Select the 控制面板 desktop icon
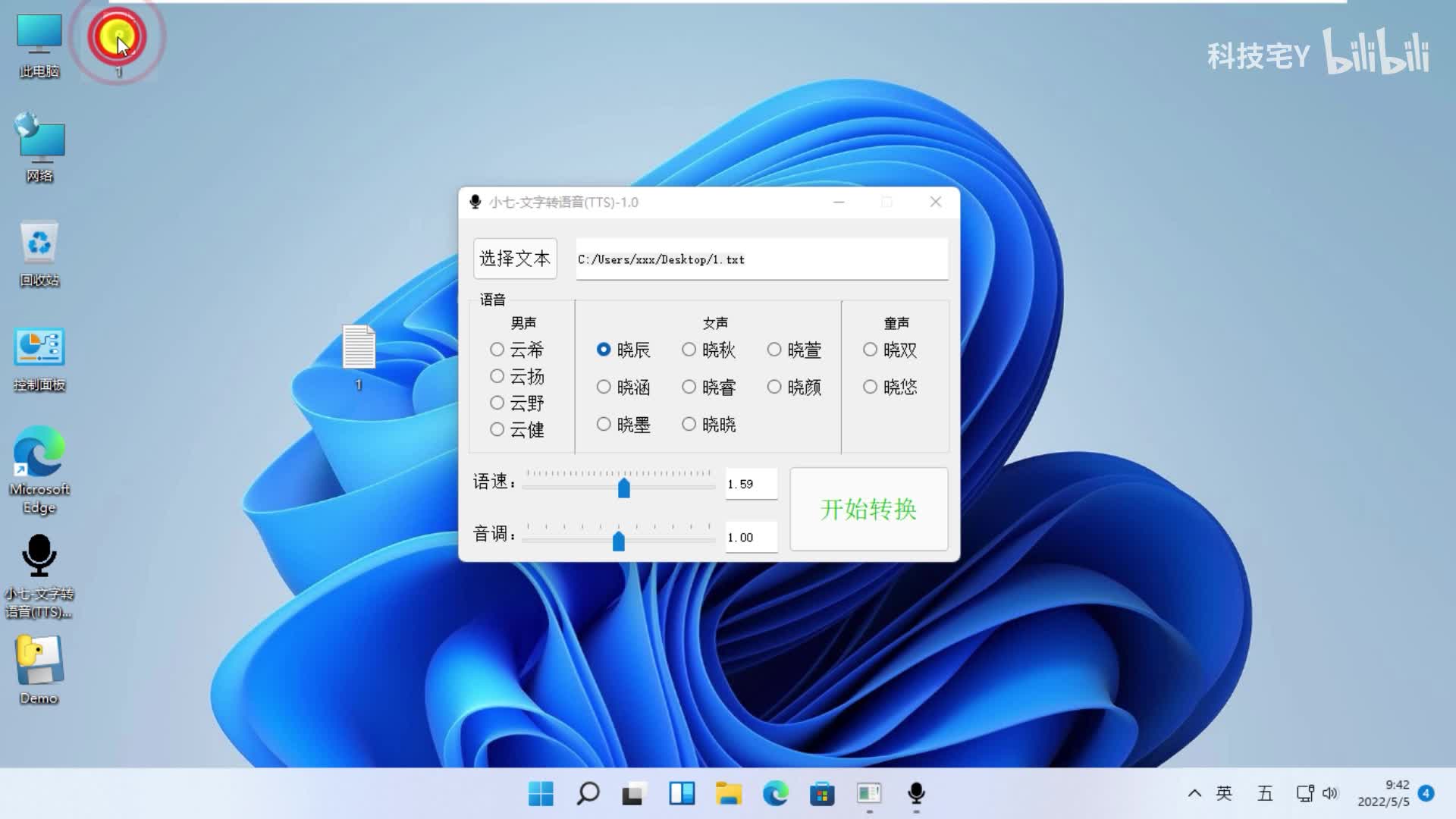Screen dimensions: 1456x819 pyautogui.click(x=39, y=348)
